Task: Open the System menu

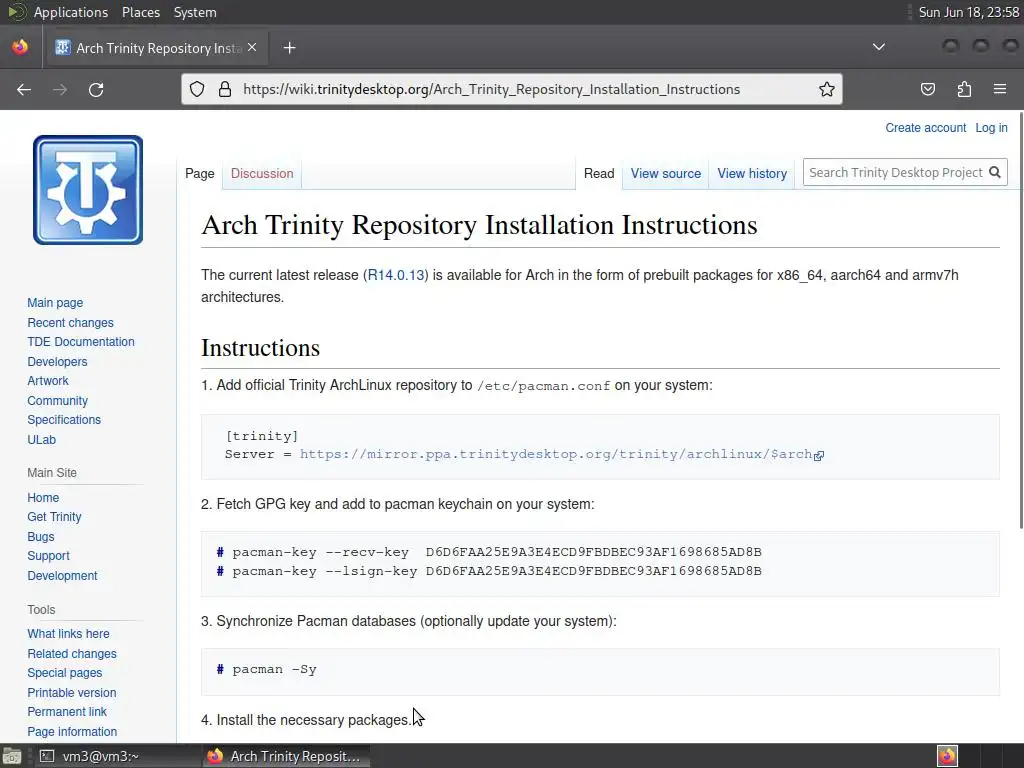Action: point(195,12)
